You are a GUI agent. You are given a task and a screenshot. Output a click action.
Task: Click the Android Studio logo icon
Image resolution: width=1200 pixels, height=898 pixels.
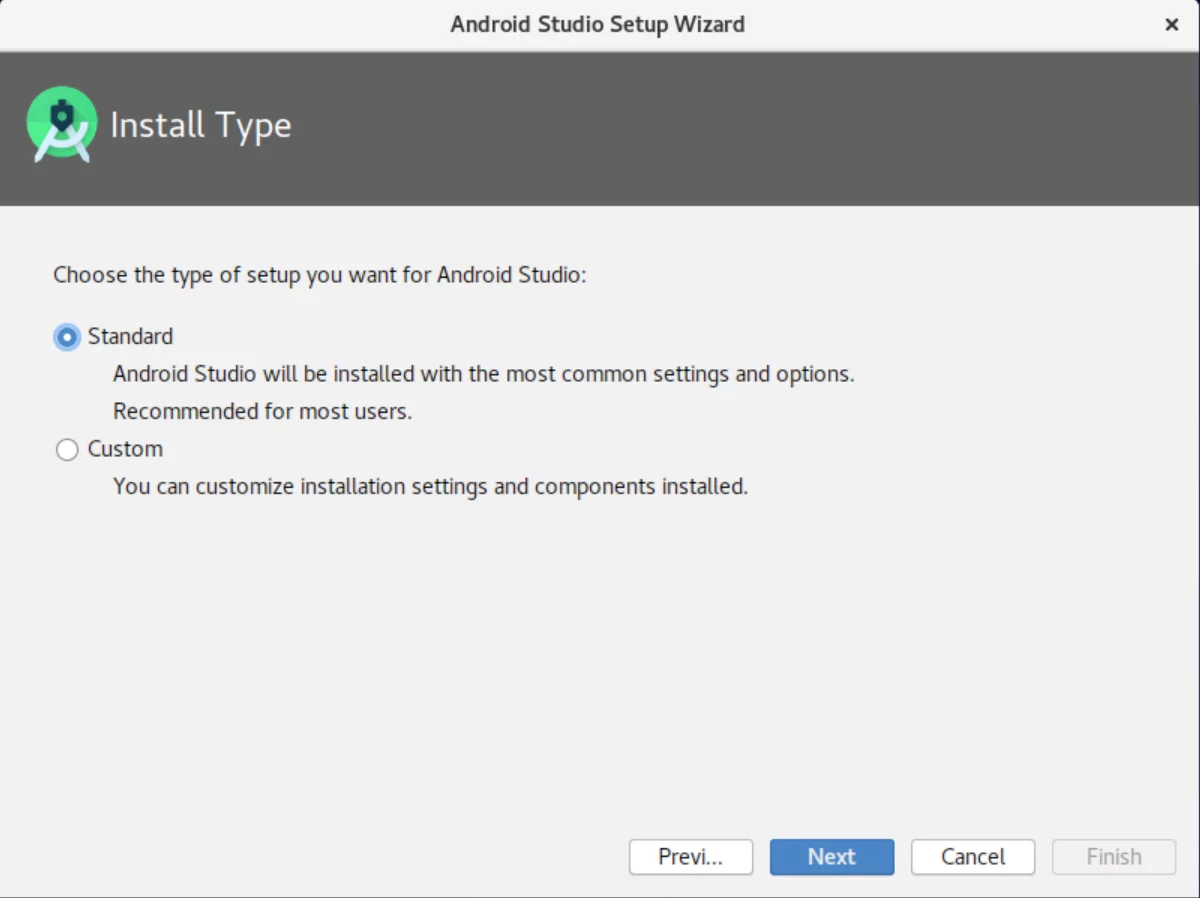(62, 125)
